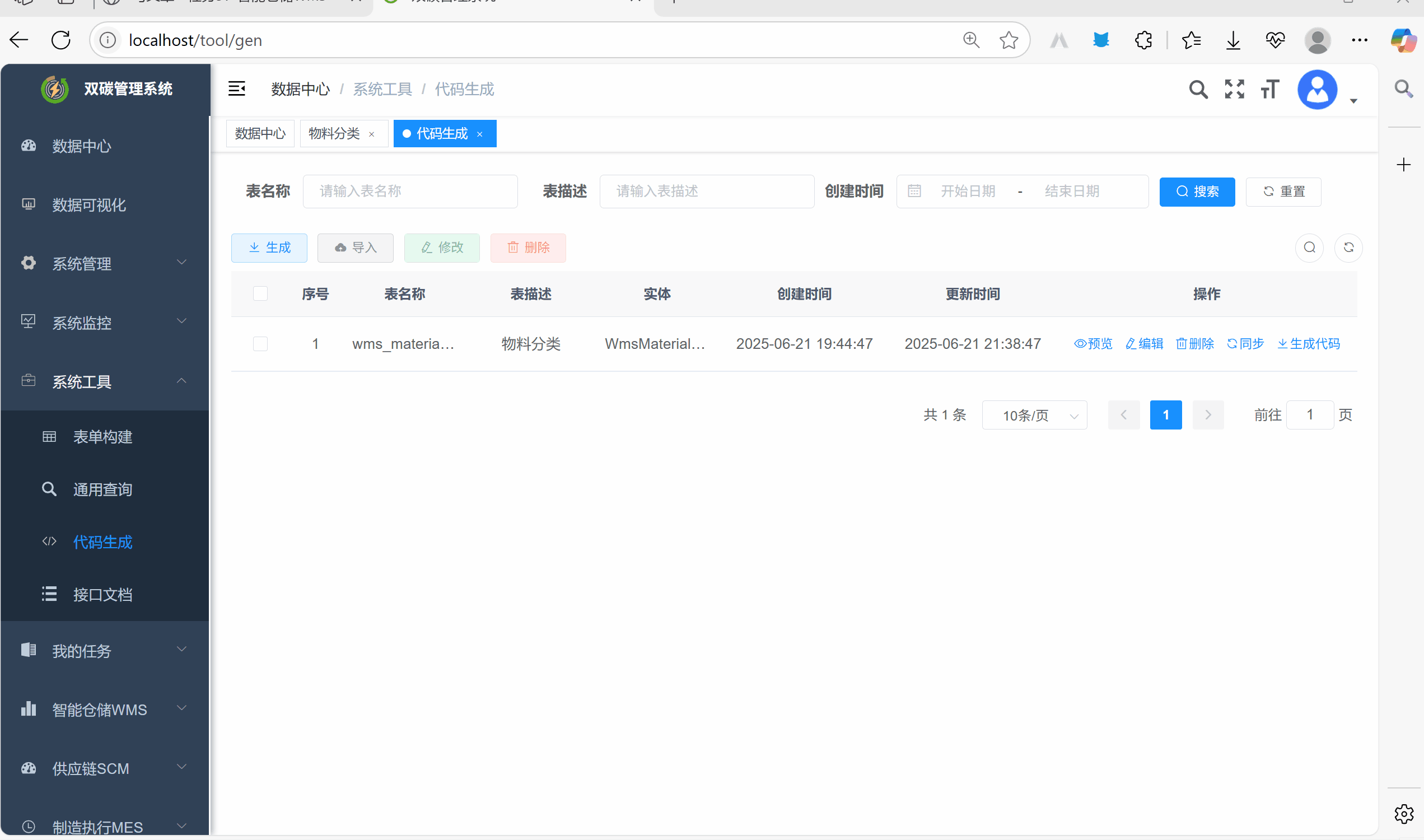The height and width of the screenshot is (840, 1424).
Task: Click the 表名称 input field
Action: point(410,192)
